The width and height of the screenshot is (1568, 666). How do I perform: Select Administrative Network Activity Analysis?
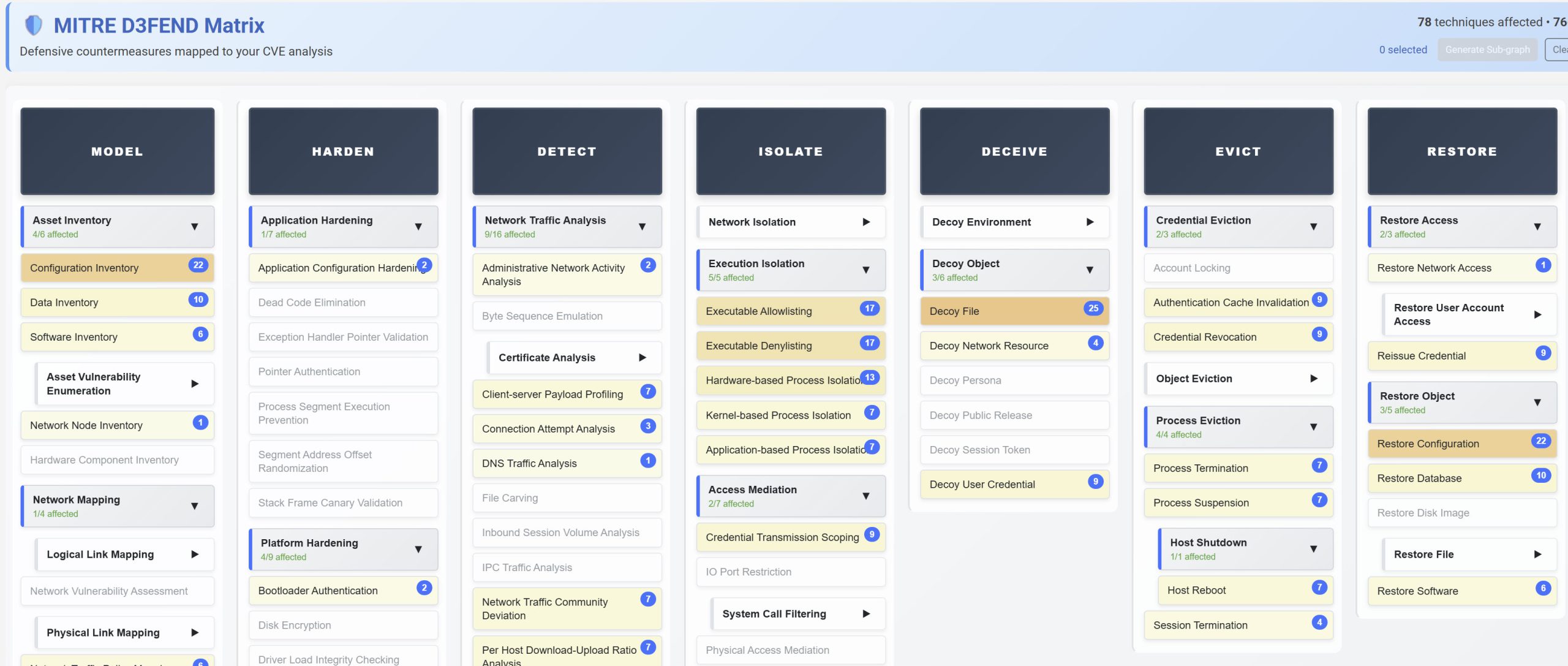pos(567,274)
